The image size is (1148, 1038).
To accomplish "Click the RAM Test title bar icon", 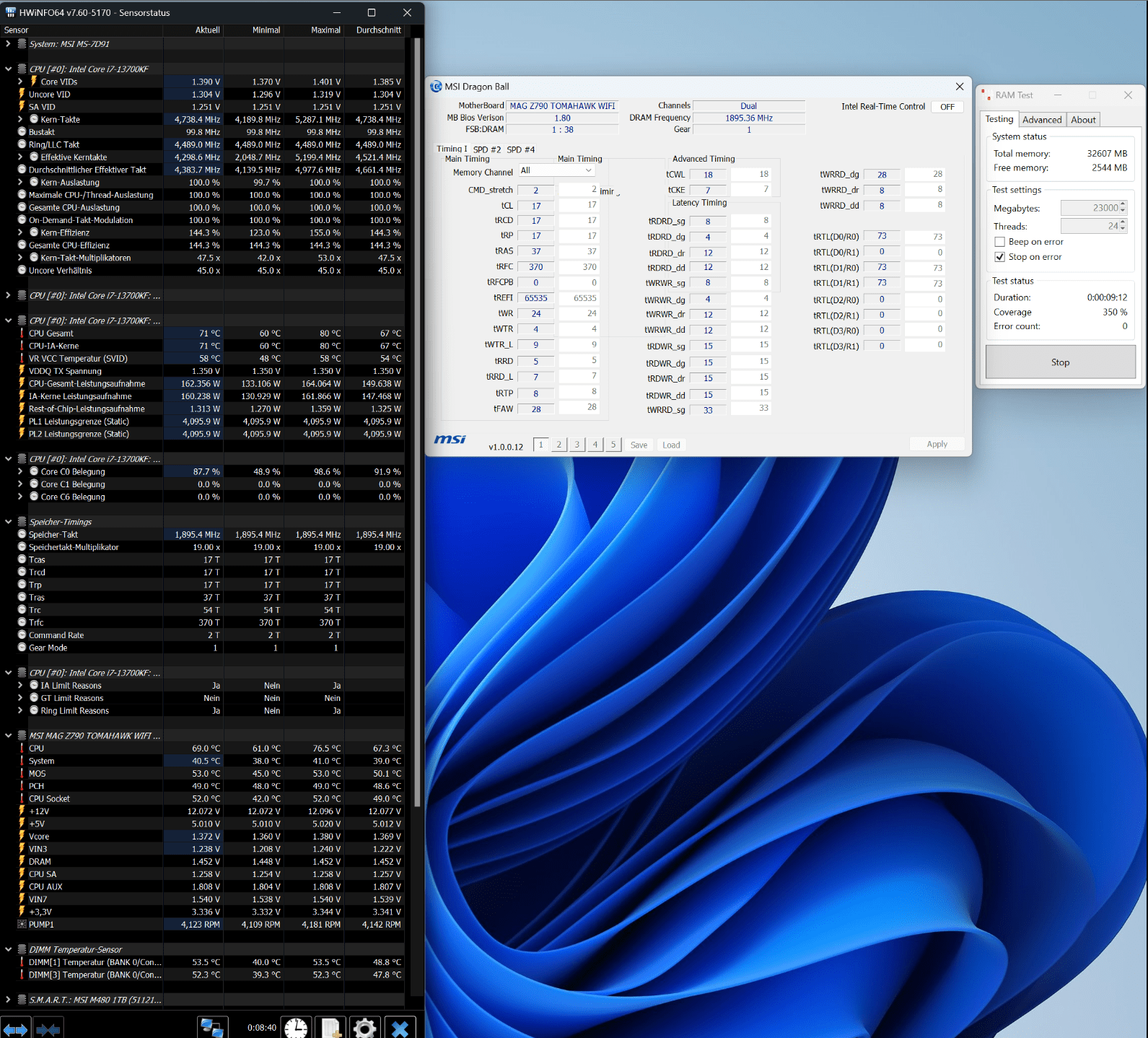I will [986, 95].
